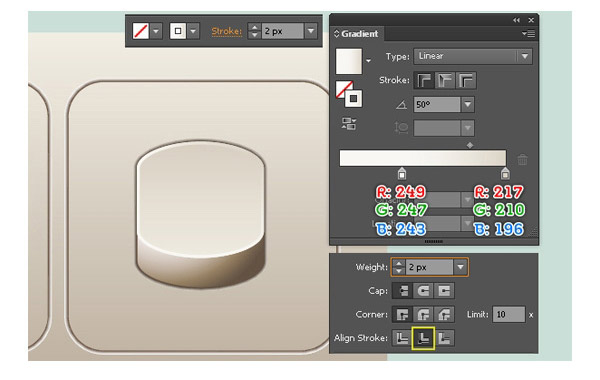
Task: Apply gradient within stroke
Action: (424, 80)
